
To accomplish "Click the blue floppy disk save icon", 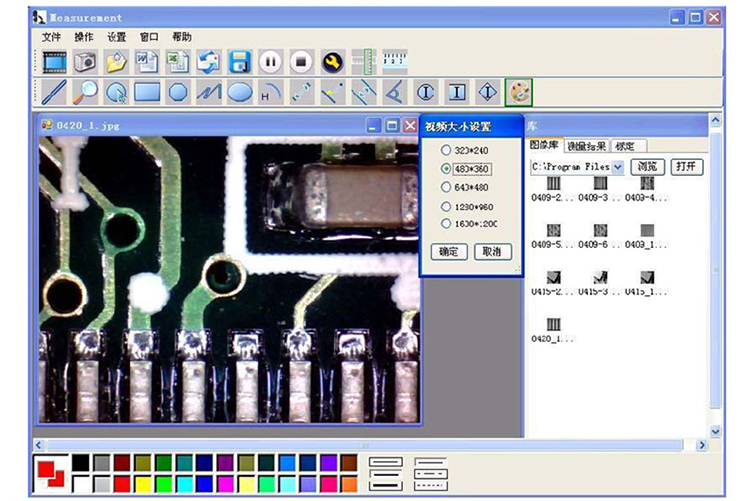I will (x=239, y=62).
